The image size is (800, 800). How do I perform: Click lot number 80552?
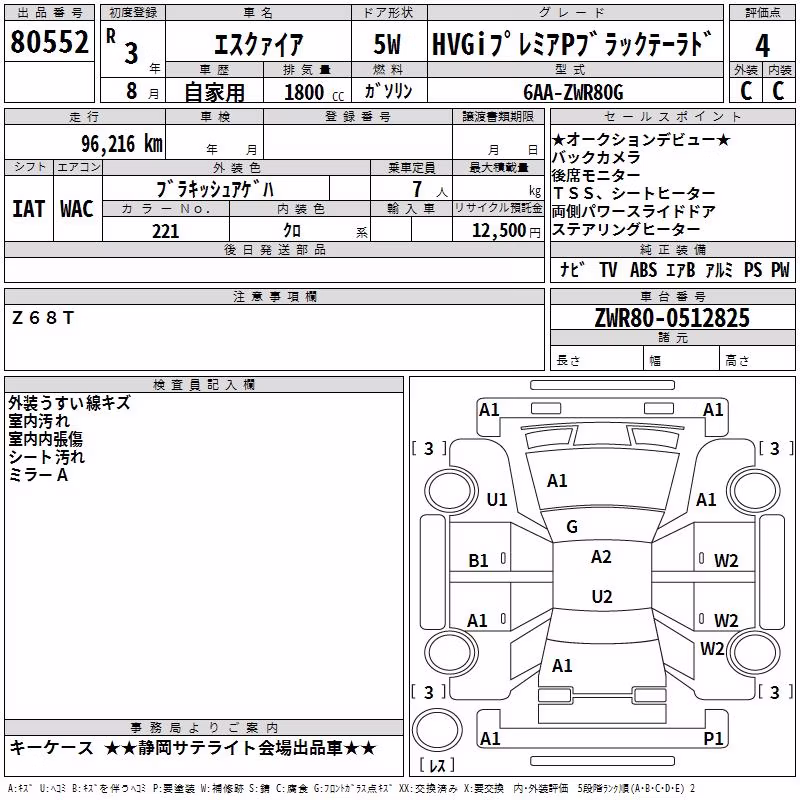pyautogui.click(x=49, y=41)
